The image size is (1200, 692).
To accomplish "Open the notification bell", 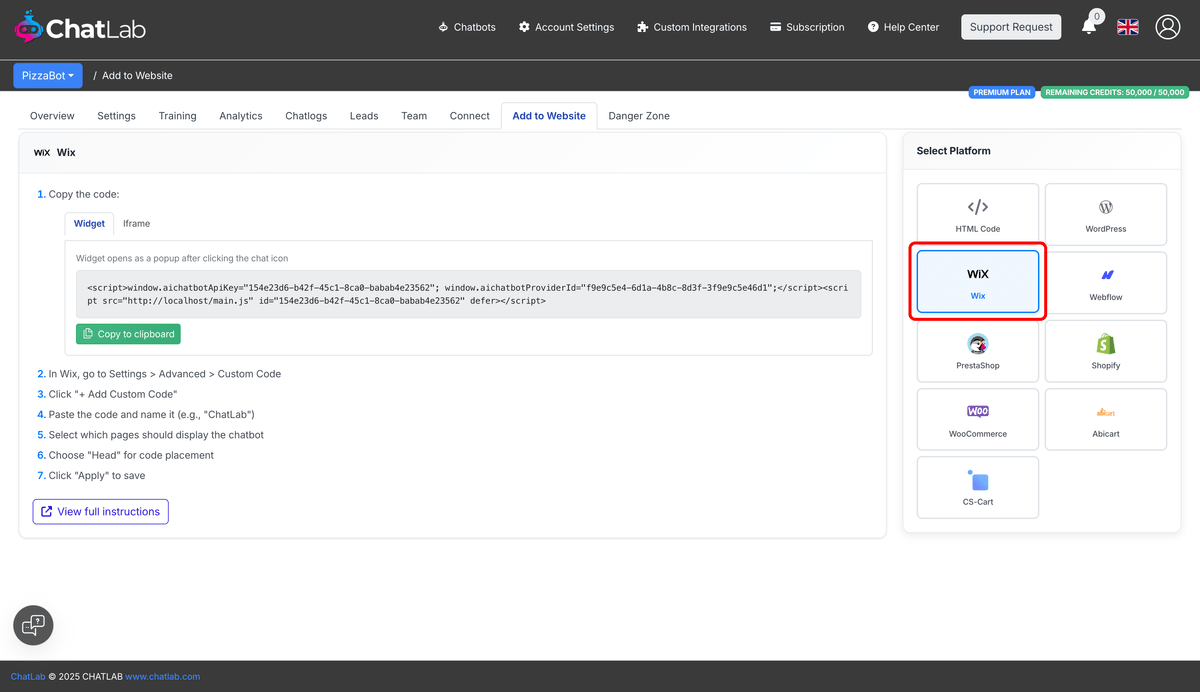I will coord(1089,27).
